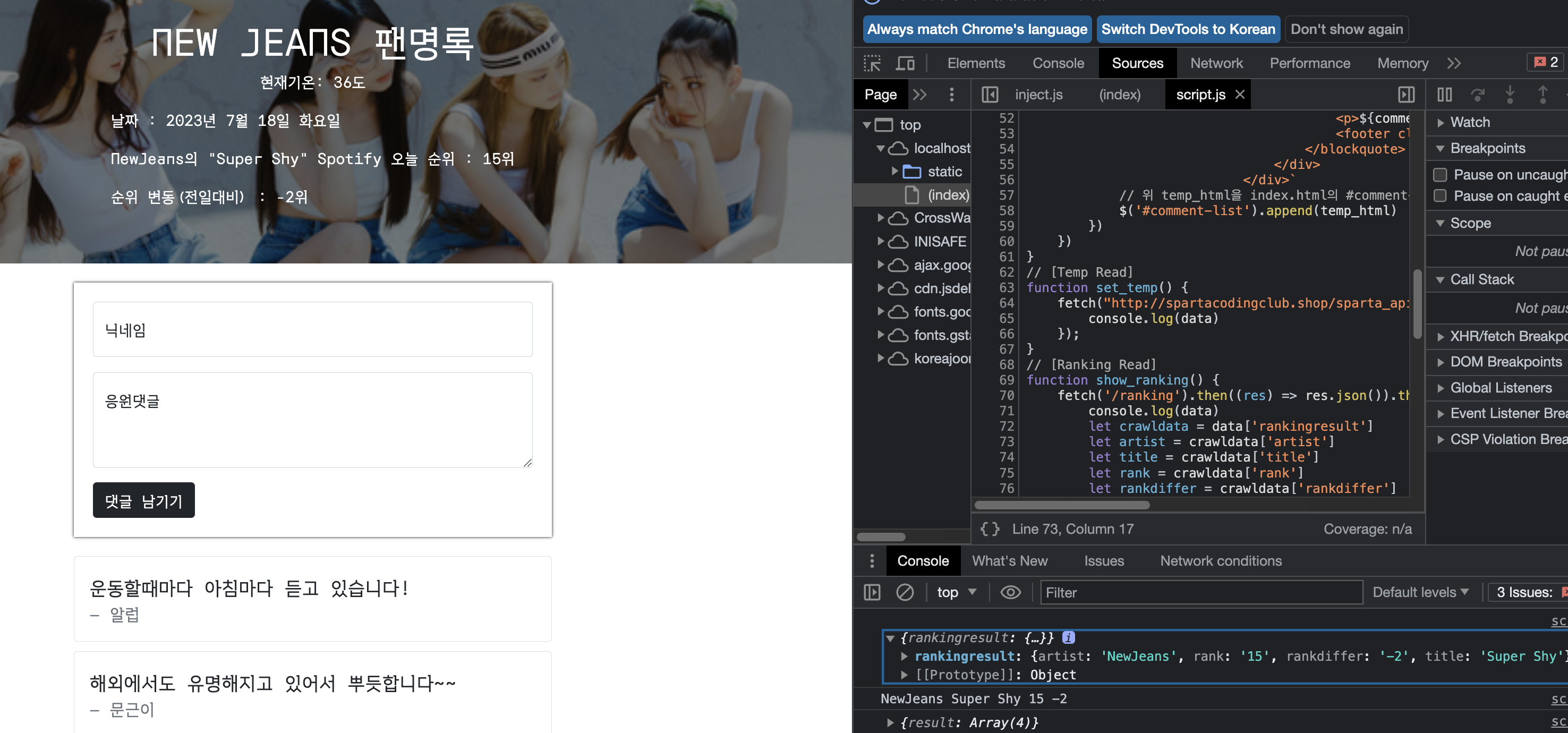Enable Pause on caught exceptions checkbox

pos(1440,196)
